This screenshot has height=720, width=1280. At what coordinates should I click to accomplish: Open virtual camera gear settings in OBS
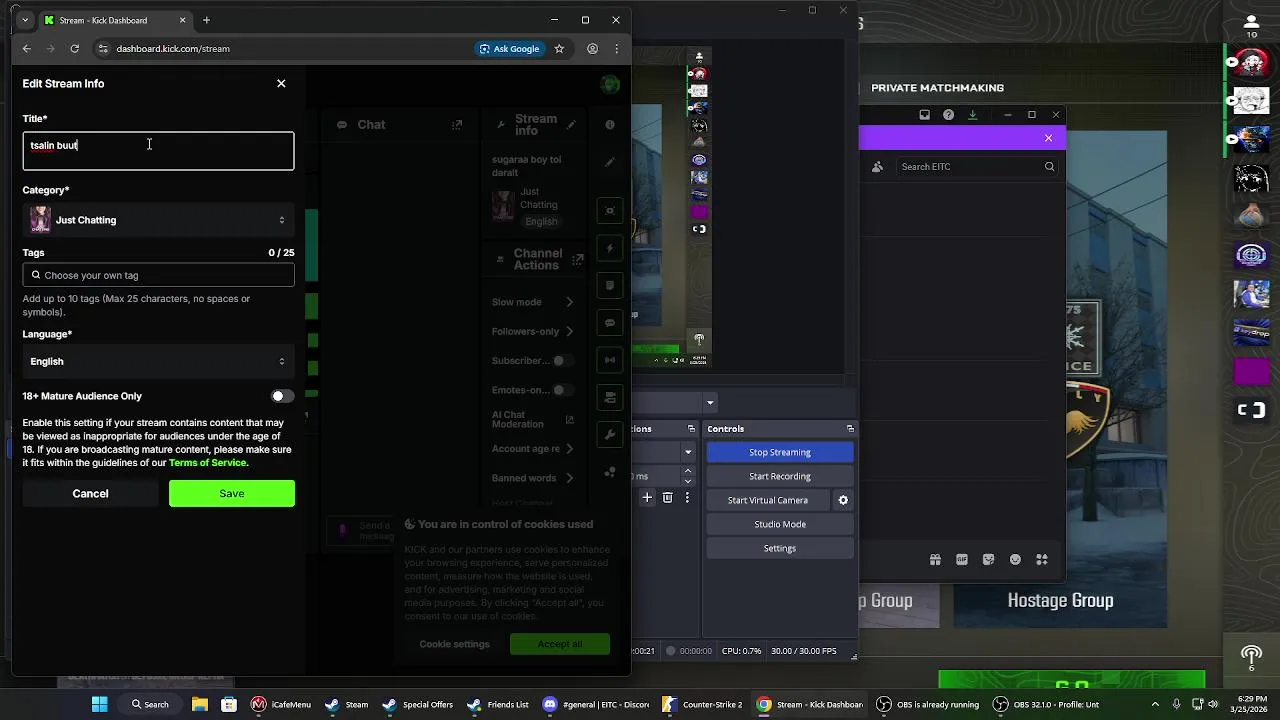coord(843,500)
